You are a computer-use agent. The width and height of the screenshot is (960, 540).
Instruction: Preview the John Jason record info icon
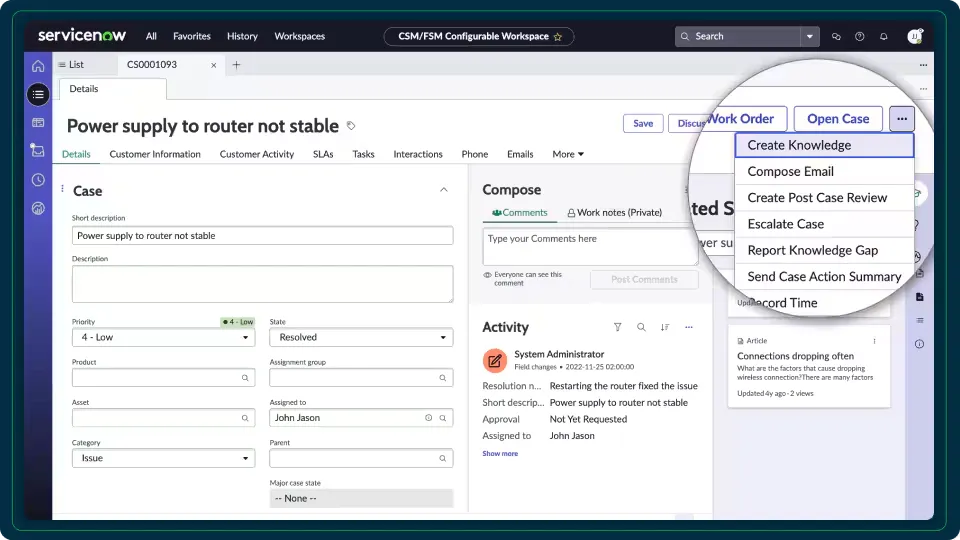[x=429, y=418]
